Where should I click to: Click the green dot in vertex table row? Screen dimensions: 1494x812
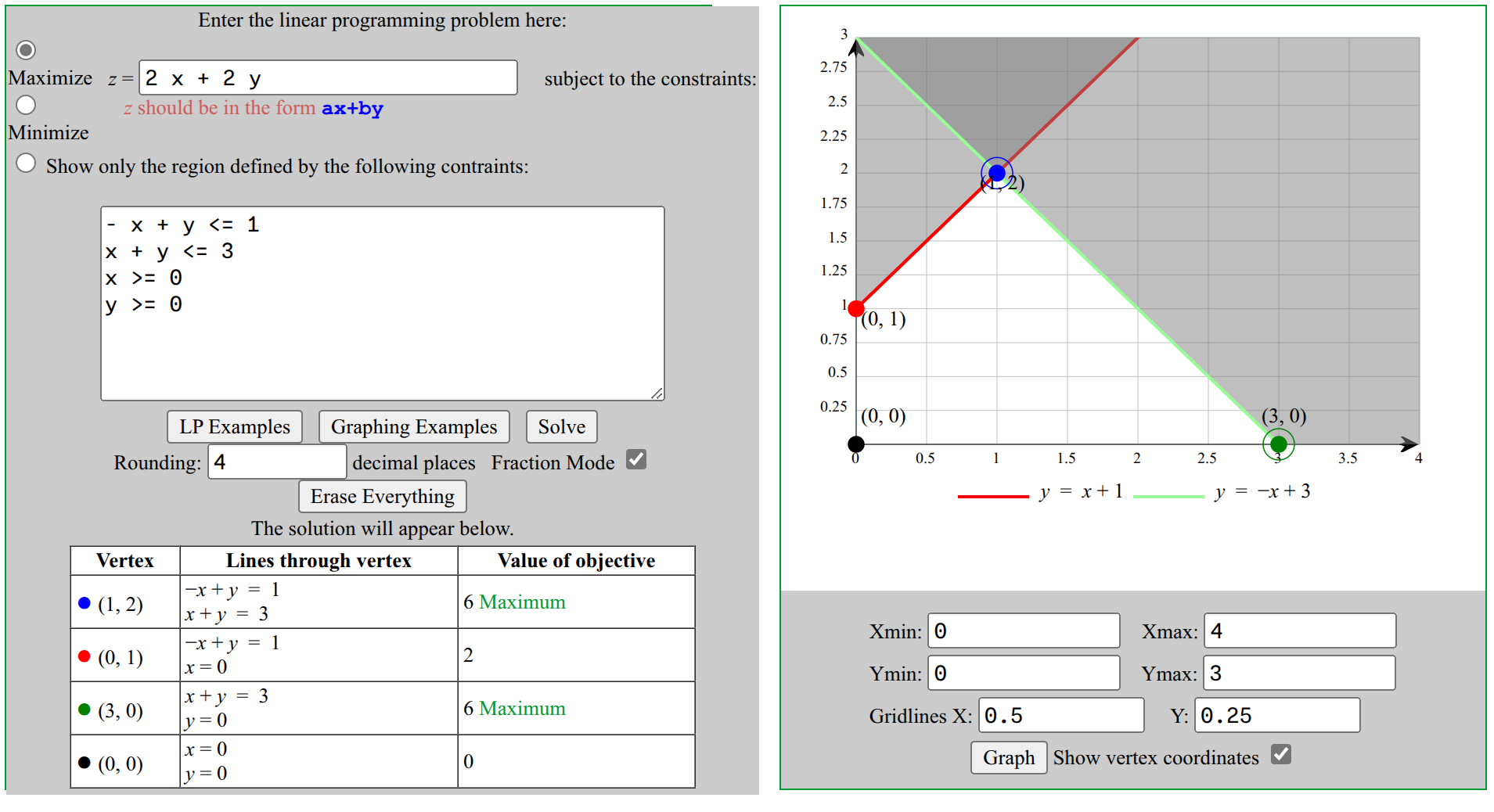click(85, 710)
